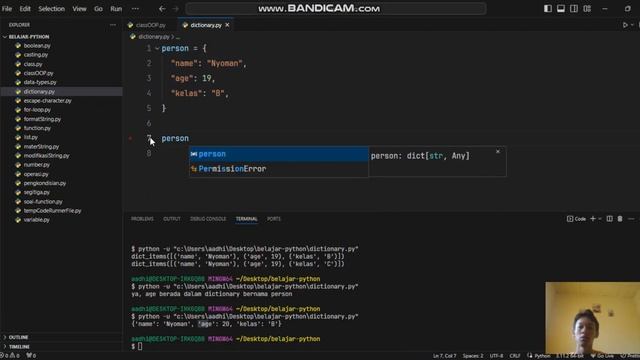This screenshot has width=640, height=360.
Task: Open Explorer more actions ellipsis
Action: pyautogui.click(x=113, y=25)
